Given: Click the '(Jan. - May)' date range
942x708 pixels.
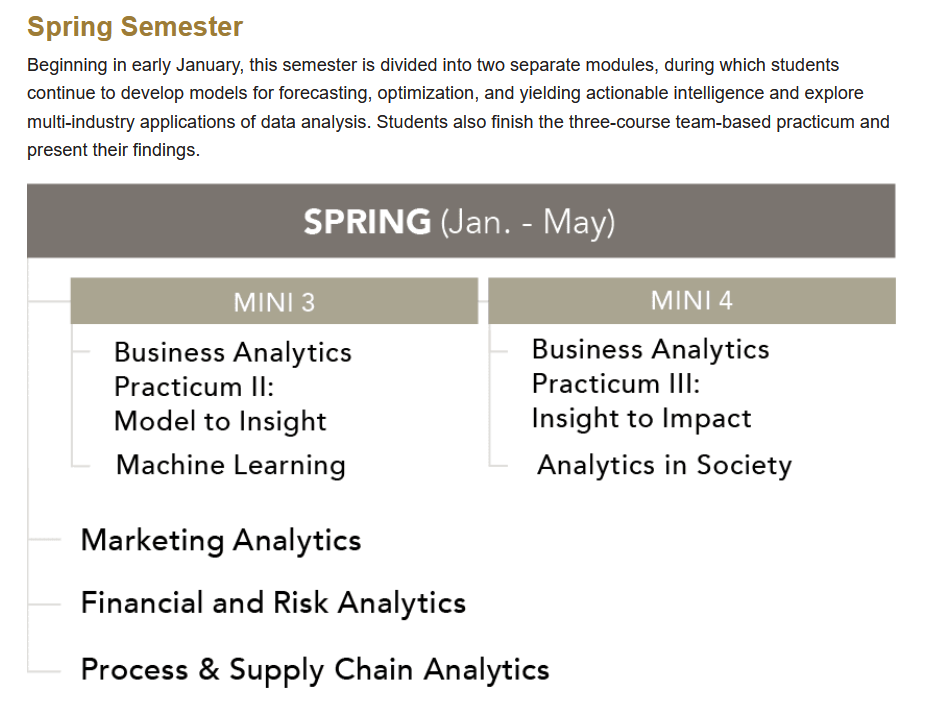Looking at the screenshot, I should click(528, 222).
